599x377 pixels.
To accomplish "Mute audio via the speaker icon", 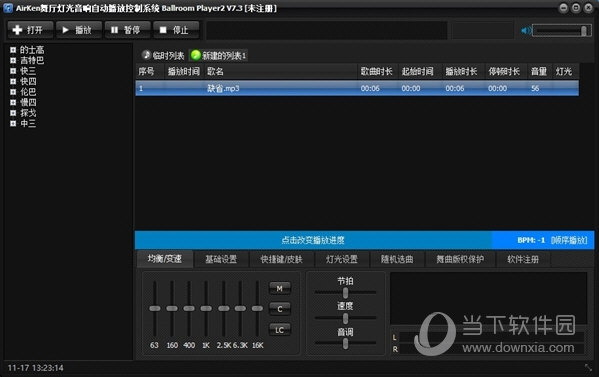I will point(526,31).
